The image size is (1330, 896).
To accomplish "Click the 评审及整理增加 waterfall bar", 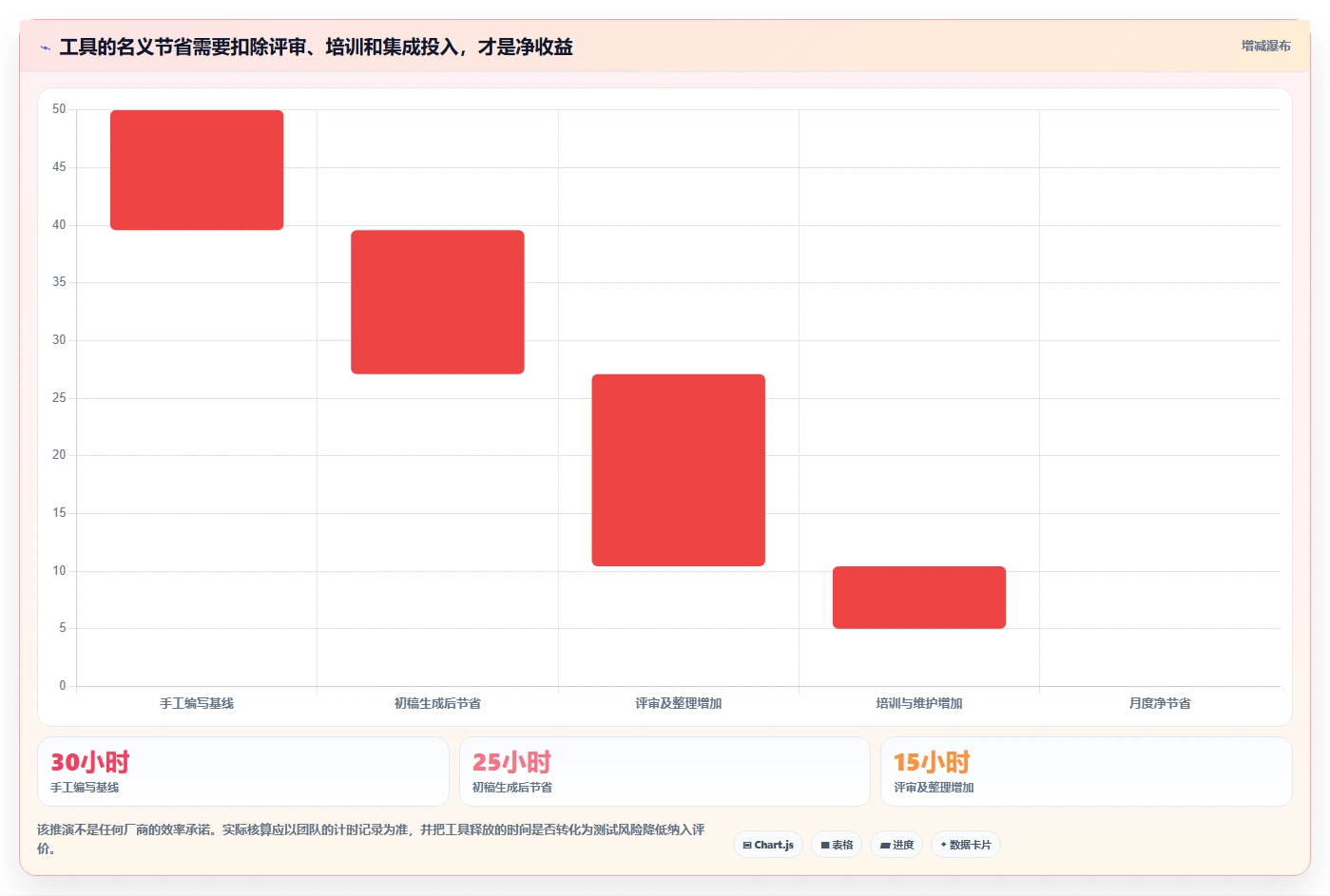I will click(678, 470).
